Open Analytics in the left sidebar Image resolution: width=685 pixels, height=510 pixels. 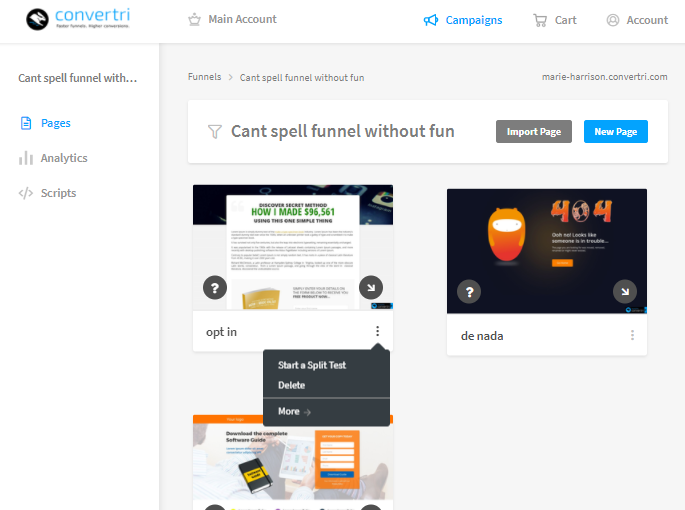pyautogui.click(x=63, y=158)
